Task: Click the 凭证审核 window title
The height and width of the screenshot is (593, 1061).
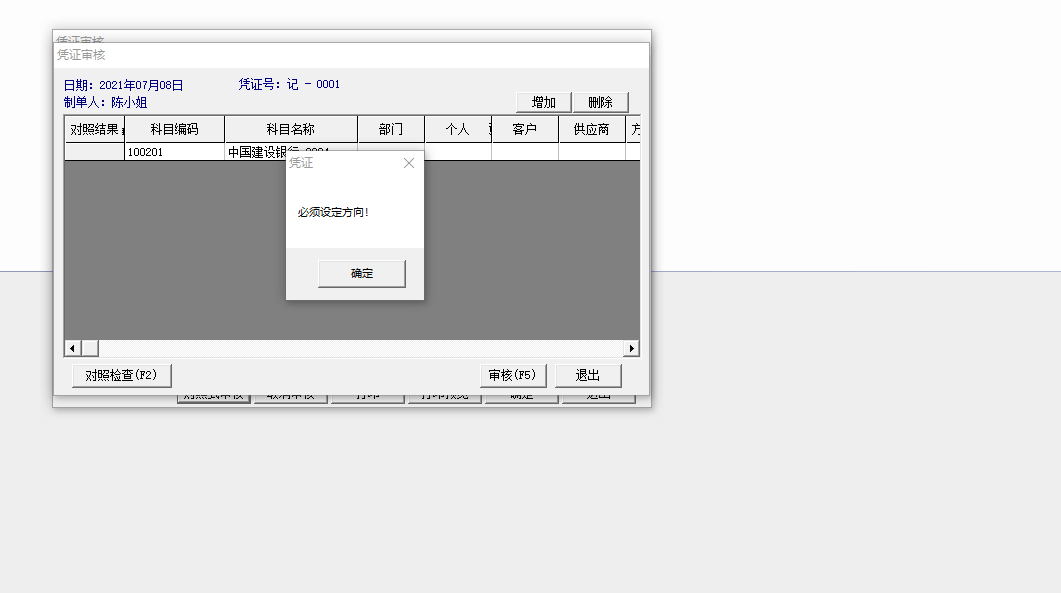Action: pos(81,55)
